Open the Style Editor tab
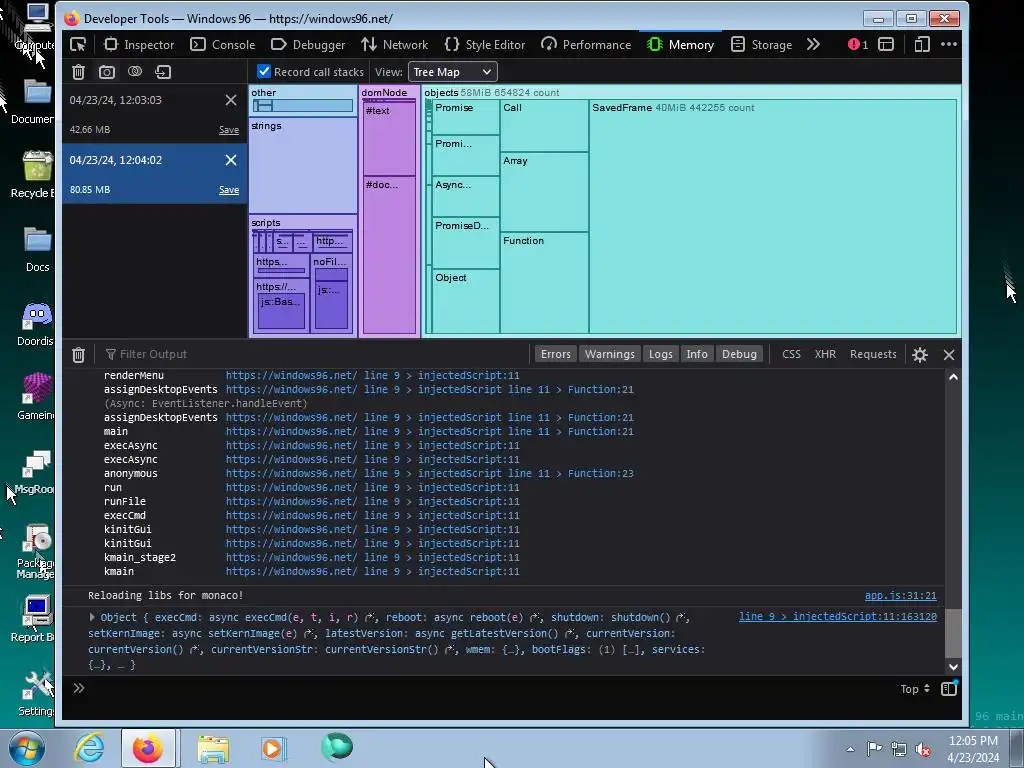Viewport: 1024px width, 768px height. (x=485, y=44)
